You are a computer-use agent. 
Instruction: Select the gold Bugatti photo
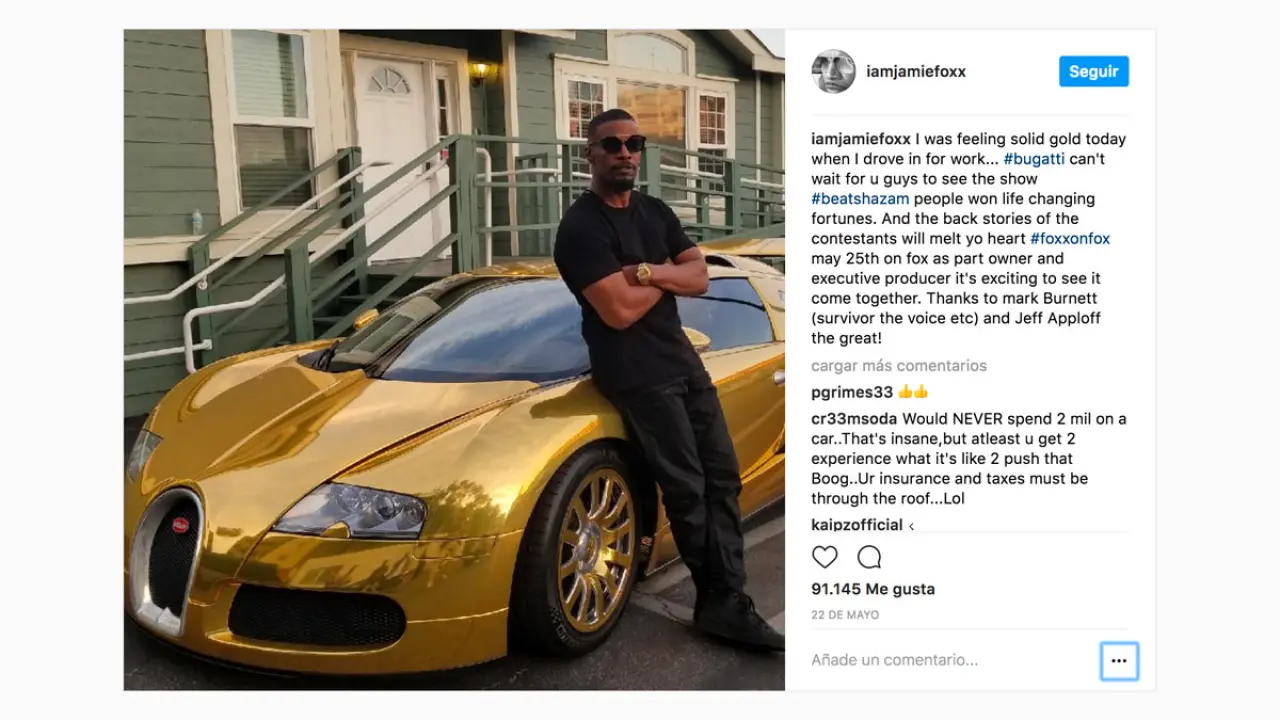click(454, 360)
